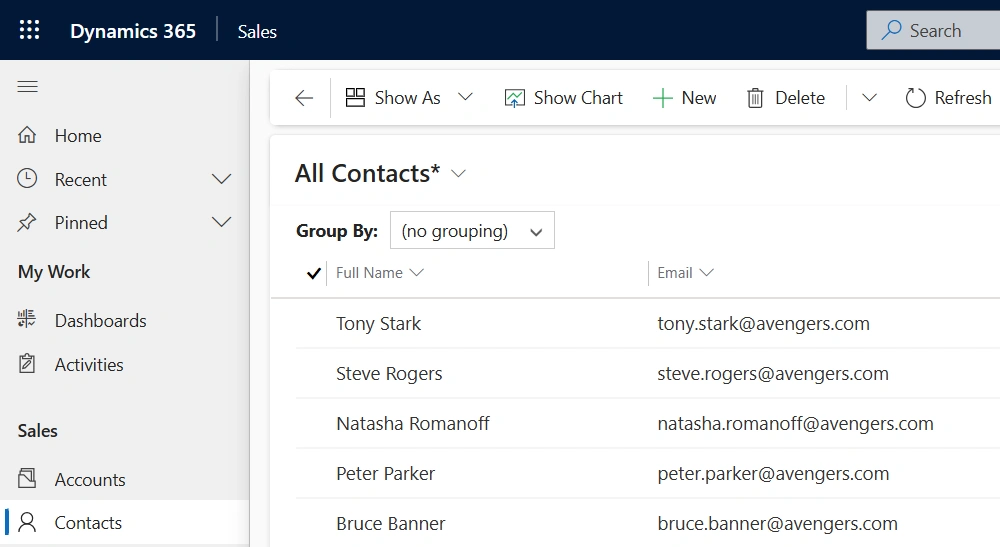1000x547 pixels.
Task: Open the Group By no grouping dropdown
Action: click(472, 231)
